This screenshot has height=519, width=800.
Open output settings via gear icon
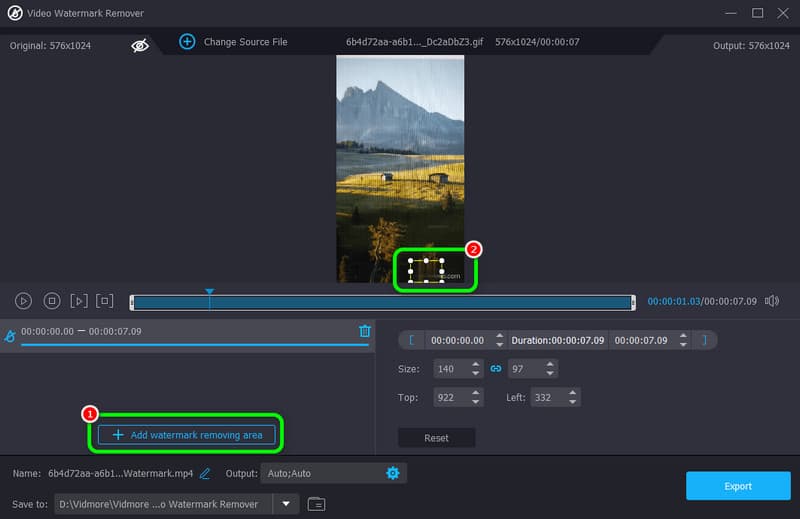point(393,473)
